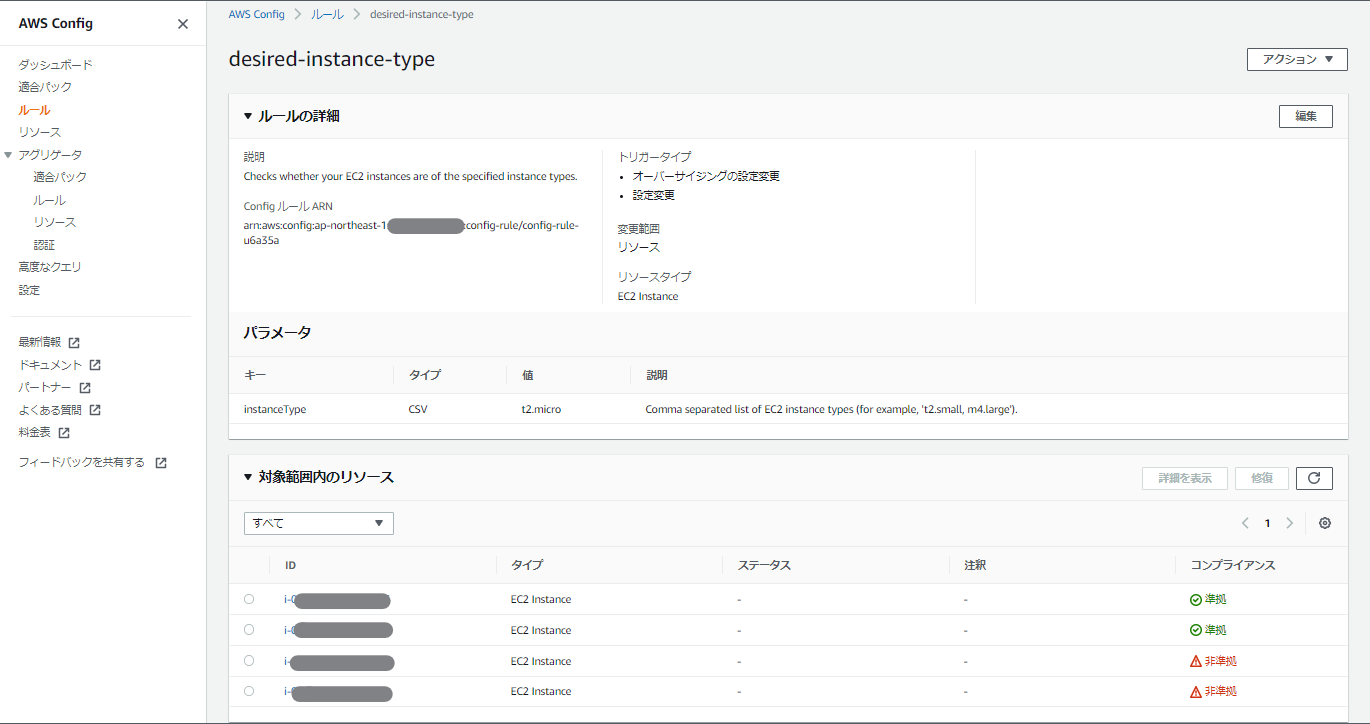Click page number 1 in pagination
The height and width of the screenshot is (724, 1370).
[x=1267, y=522]
